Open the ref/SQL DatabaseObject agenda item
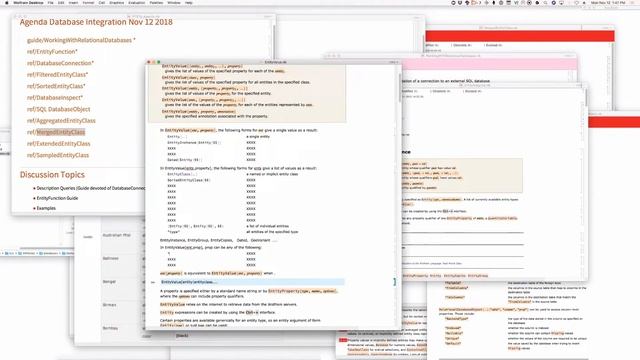Viewport: 640px width, 360px height. click(x=58, y=109)
